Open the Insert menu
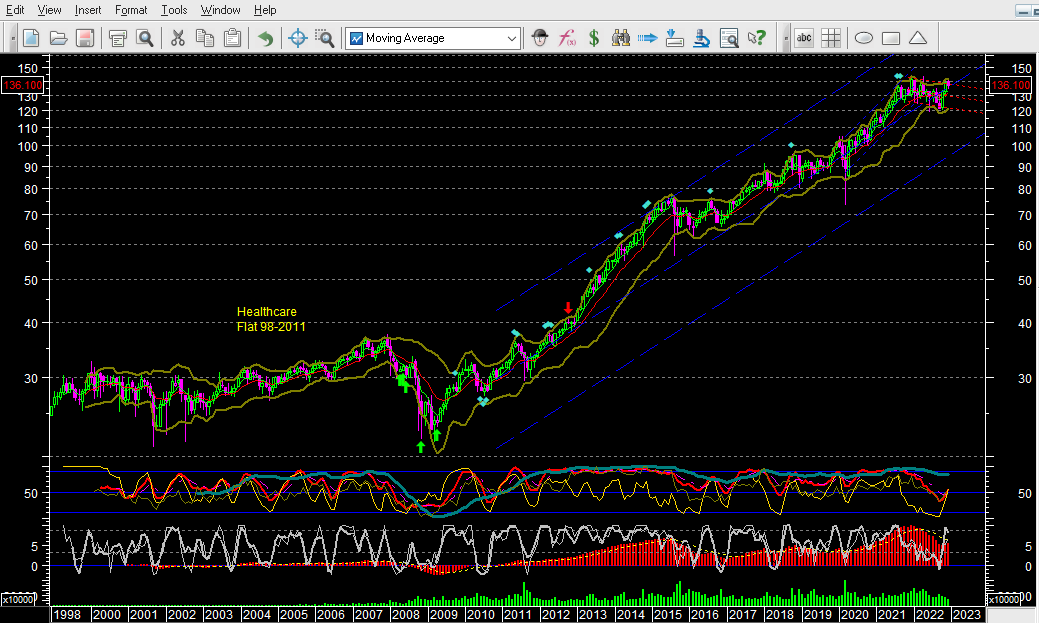Screen dimensions: 1039x623 (88, 10)
